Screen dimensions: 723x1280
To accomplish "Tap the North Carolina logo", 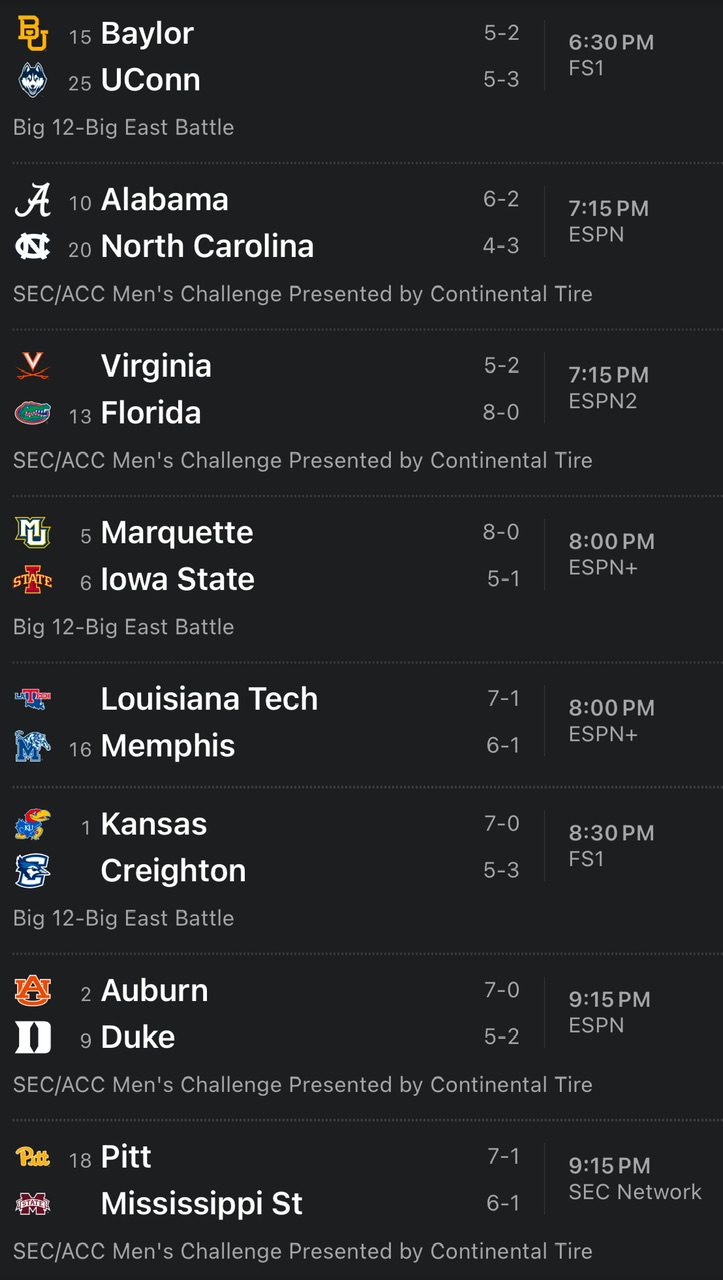I will coord(33,247).
